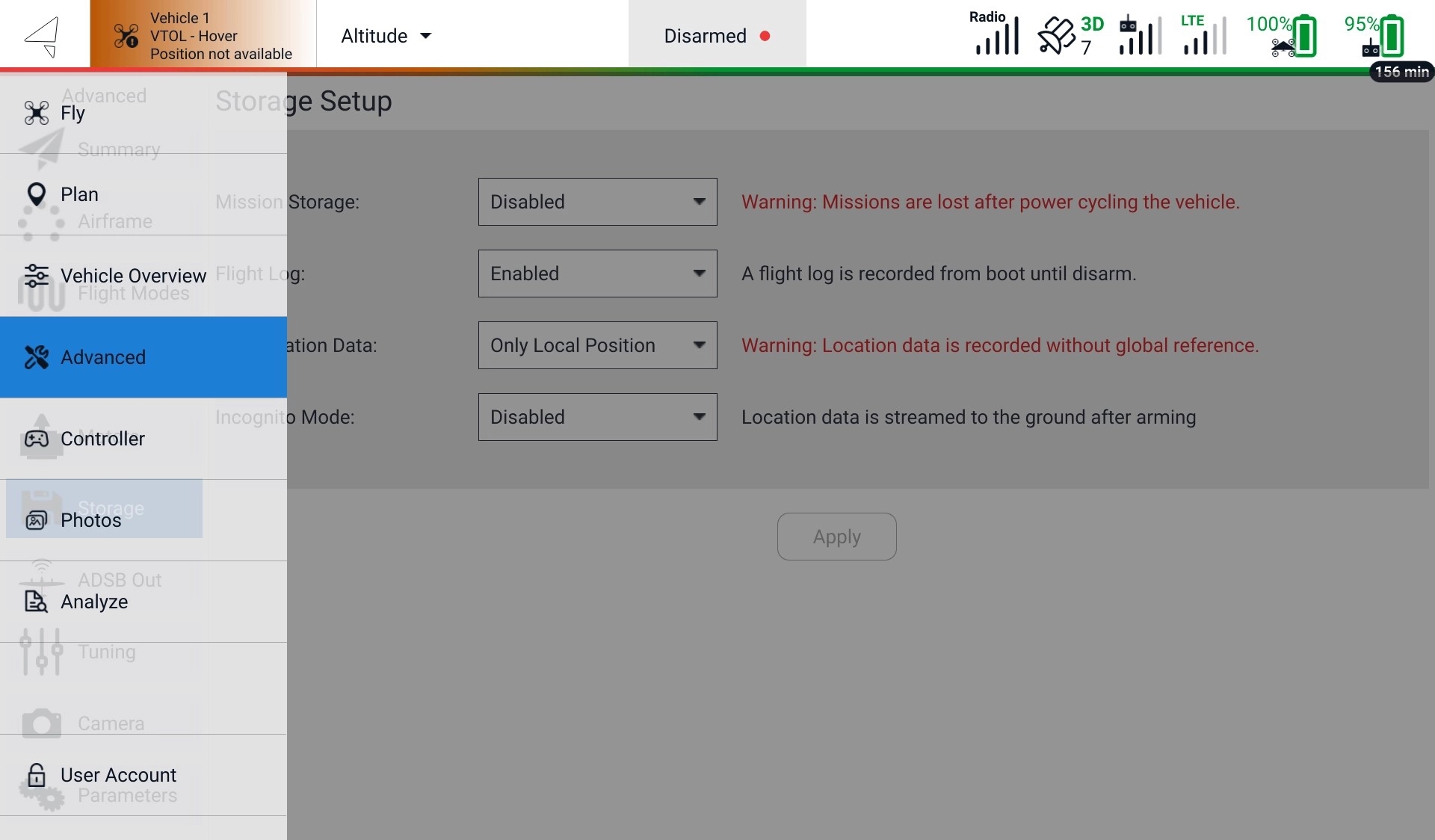Image resolution: width=1435 pixels, height=840 pixels.
Task: Expand the Mission Storage dropdown
Action: [597, 202]
